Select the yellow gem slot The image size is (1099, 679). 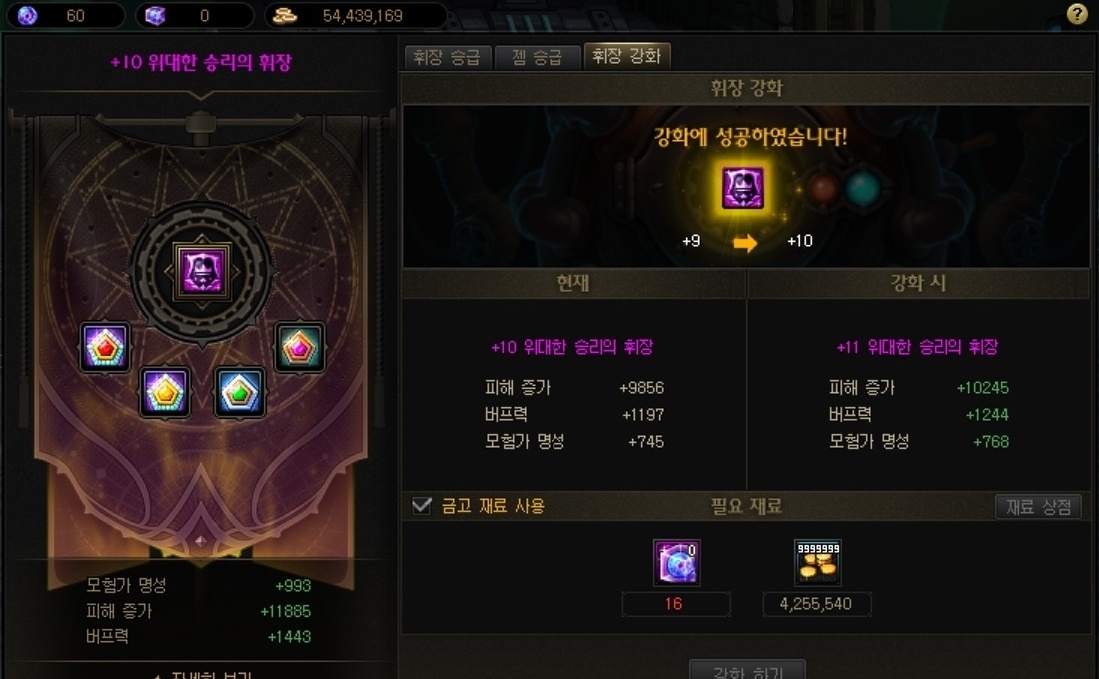(165, 392)
